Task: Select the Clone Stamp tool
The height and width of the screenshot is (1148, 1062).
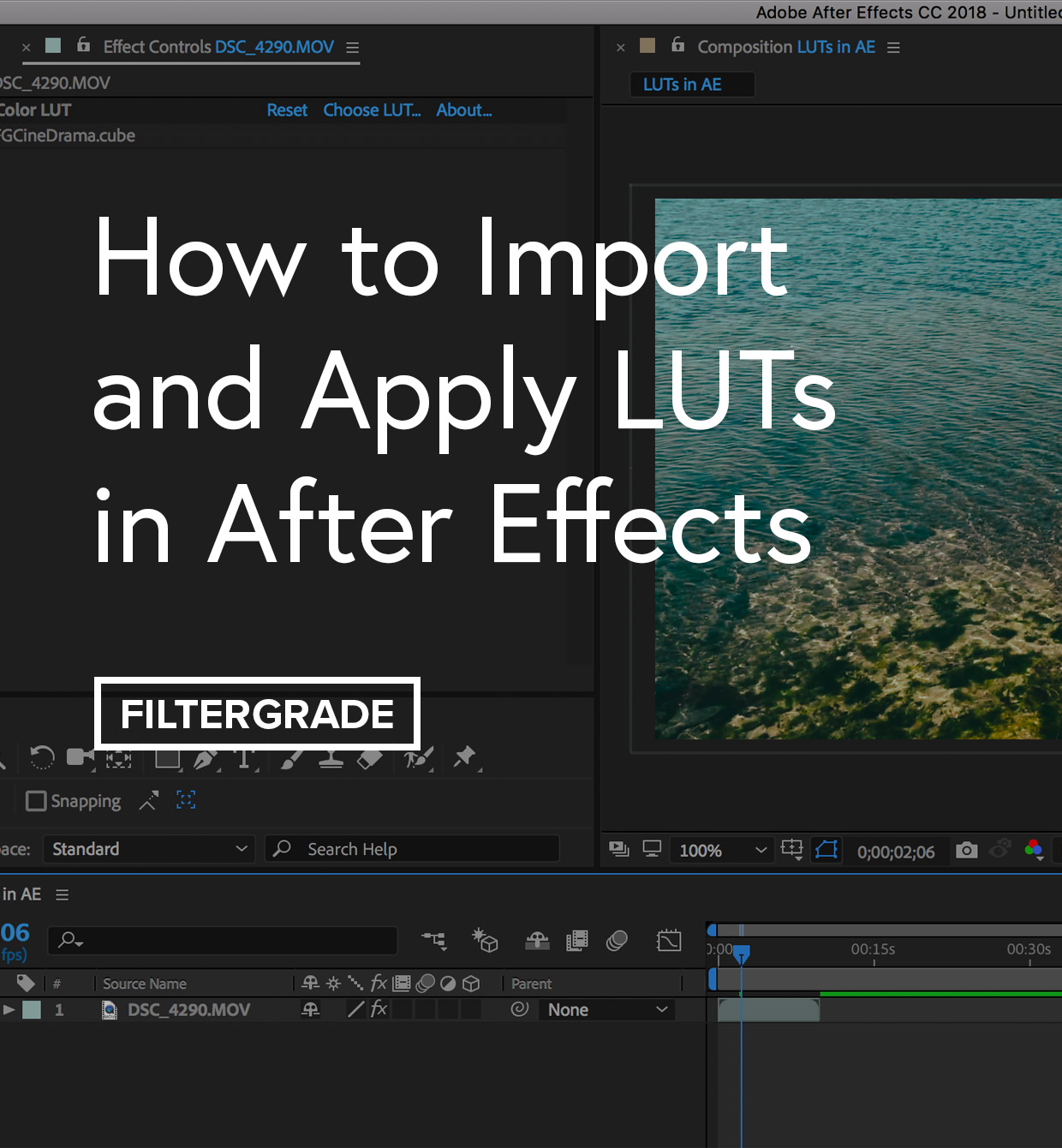Action: coord(331,758)
